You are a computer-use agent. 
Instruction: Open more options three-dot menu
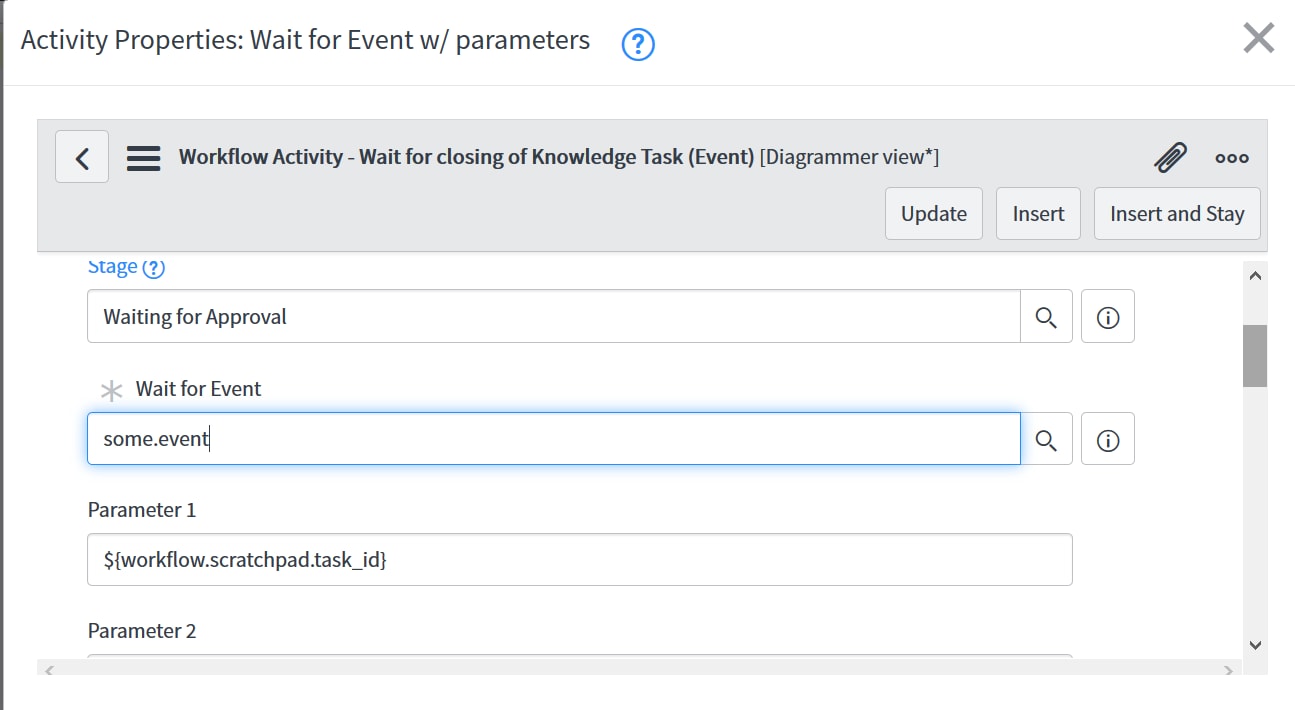coord(1231,158)
